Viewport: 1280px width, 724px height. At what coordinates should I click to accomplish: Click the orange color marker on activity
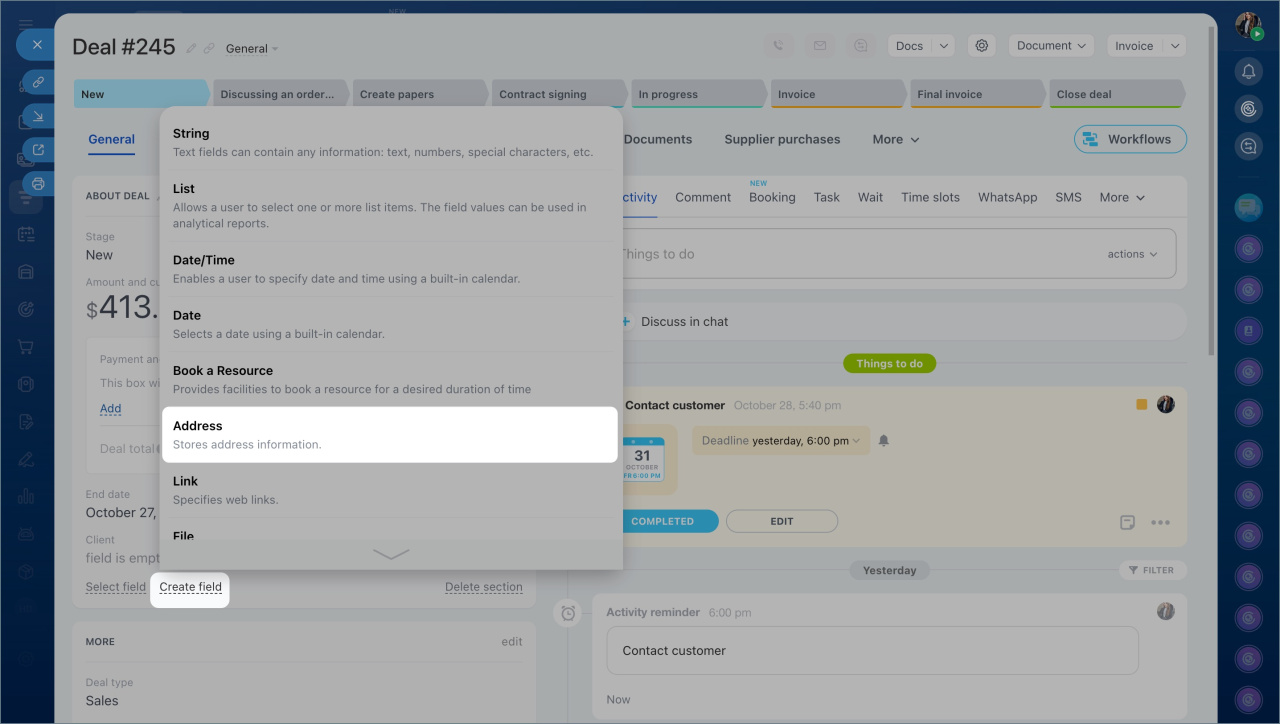coord(1141,405)
